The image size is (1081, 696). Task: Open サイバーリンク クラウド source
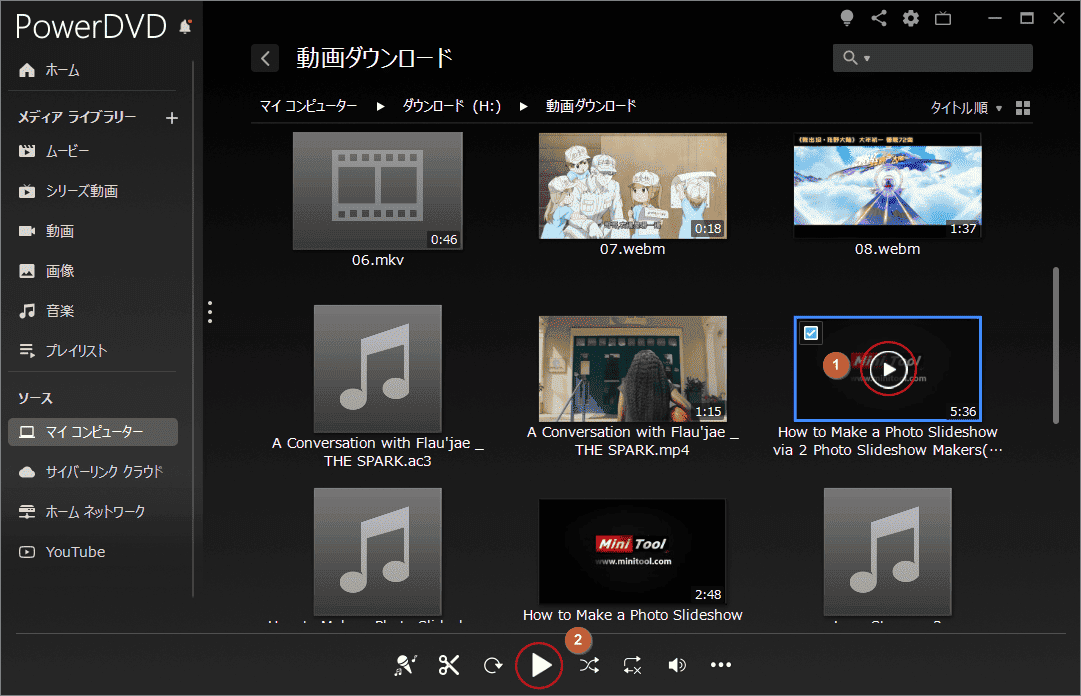click(92, 472)
